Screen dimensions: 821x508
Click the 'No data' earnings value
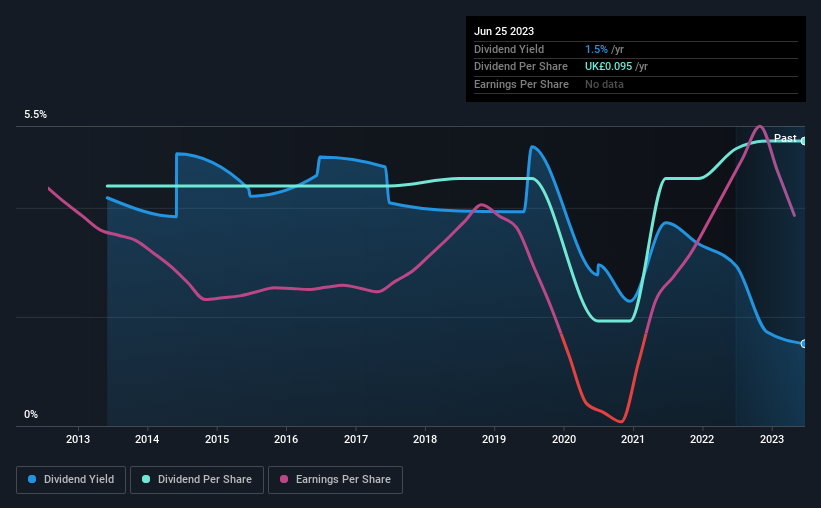(604, 84)
